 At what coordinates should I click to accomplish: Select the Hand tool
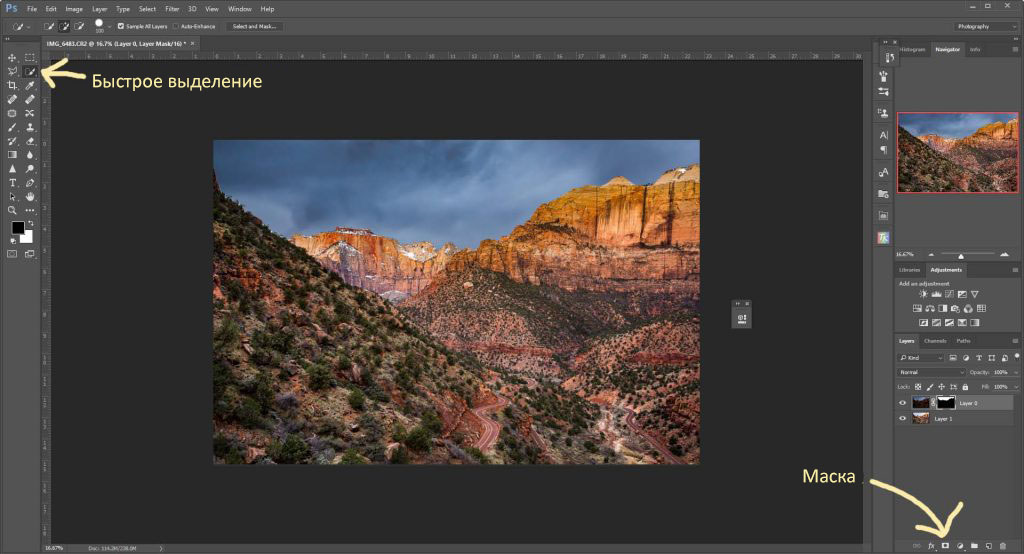pyautogui.click(x=30, y=197)
